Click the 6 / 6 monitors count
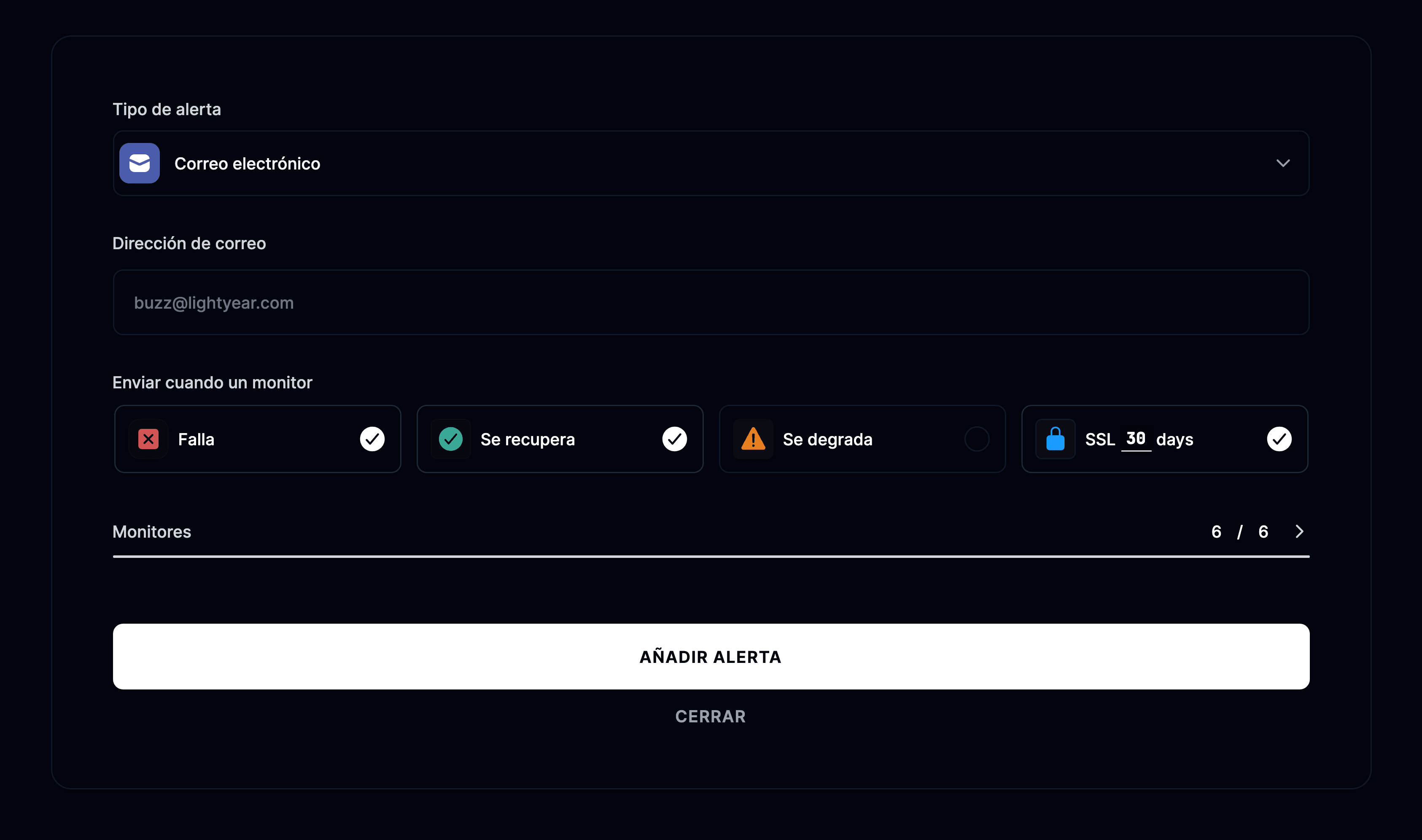This screenshot has height=840, width=1422. (x=1239, y=531)
